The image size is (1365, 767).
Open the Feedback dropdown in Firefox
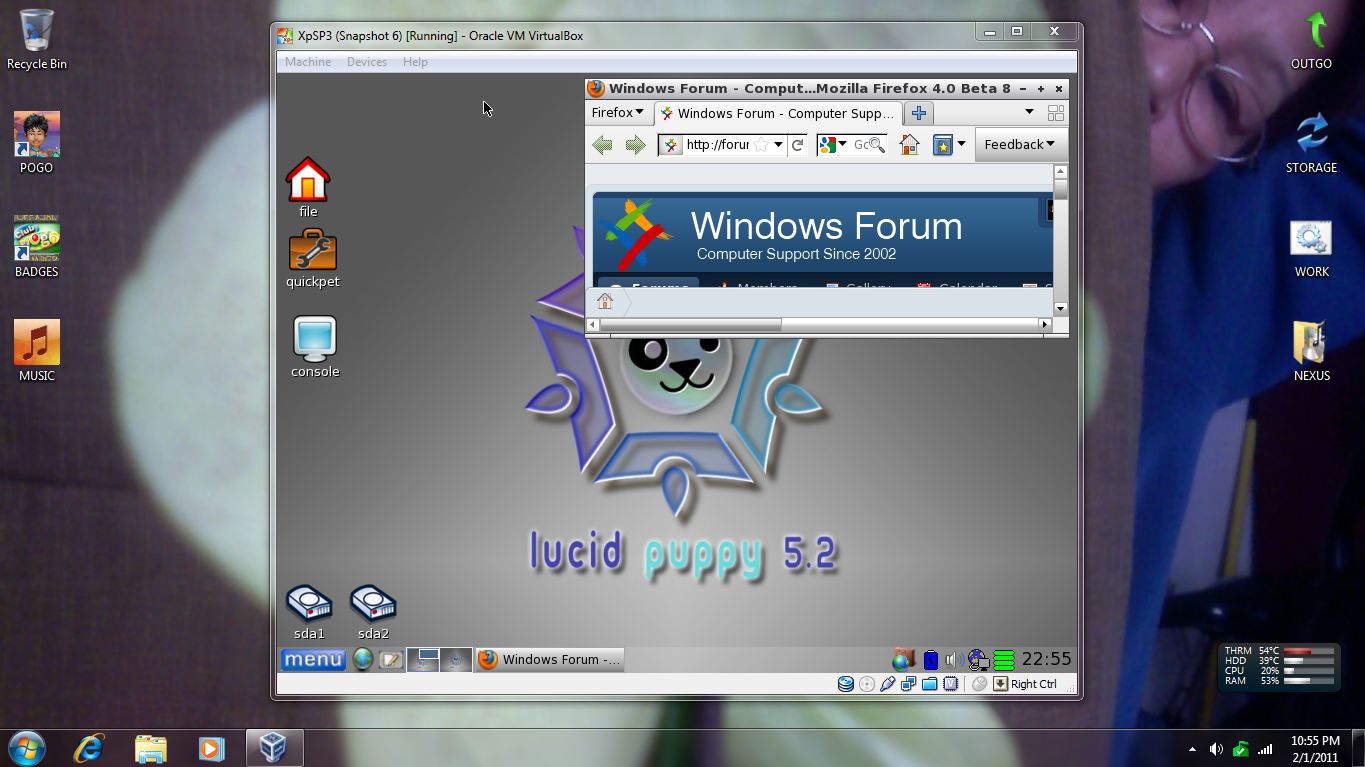(1020, 145)
